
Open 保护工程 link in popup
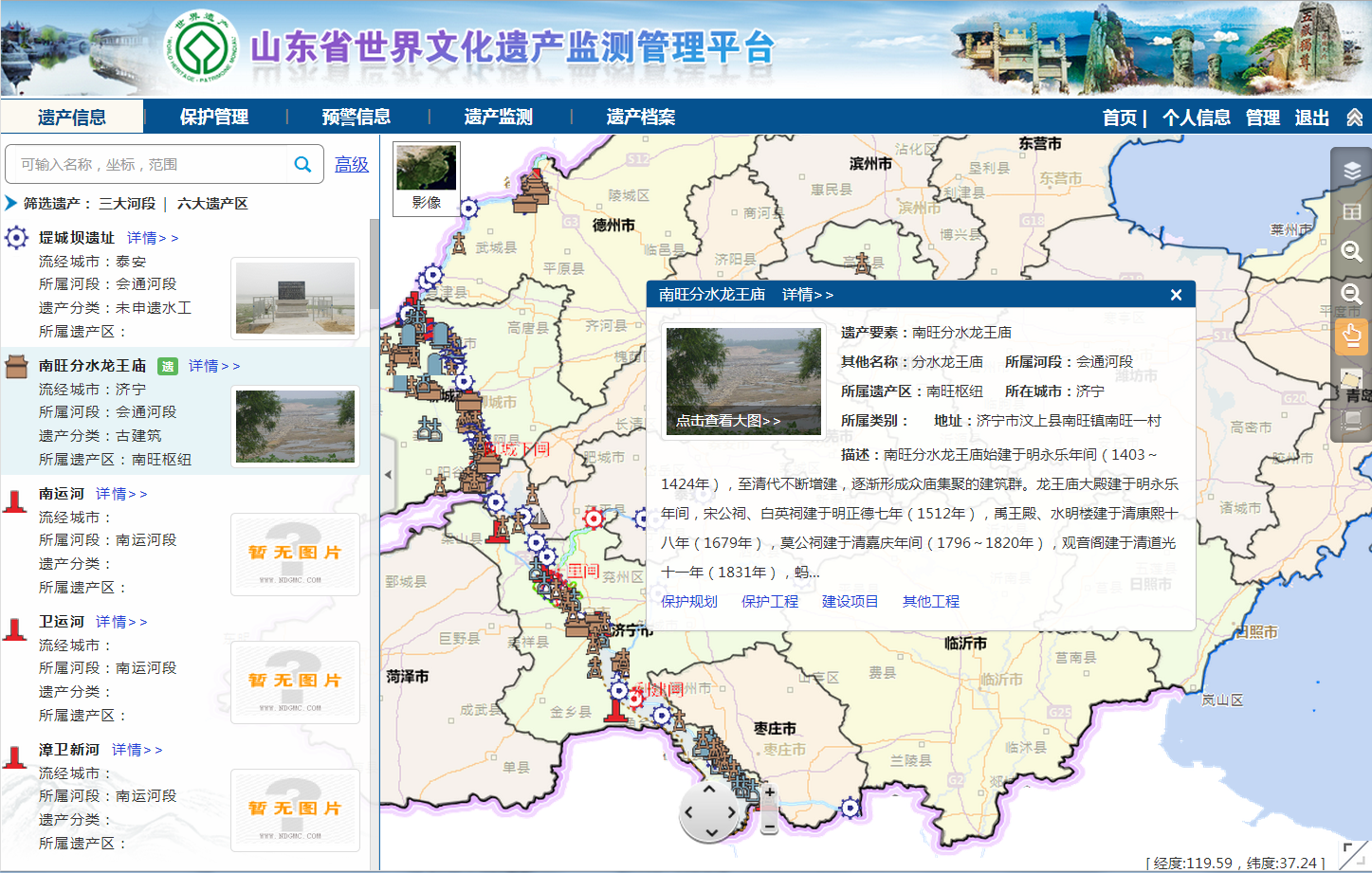tap(770, 602)
